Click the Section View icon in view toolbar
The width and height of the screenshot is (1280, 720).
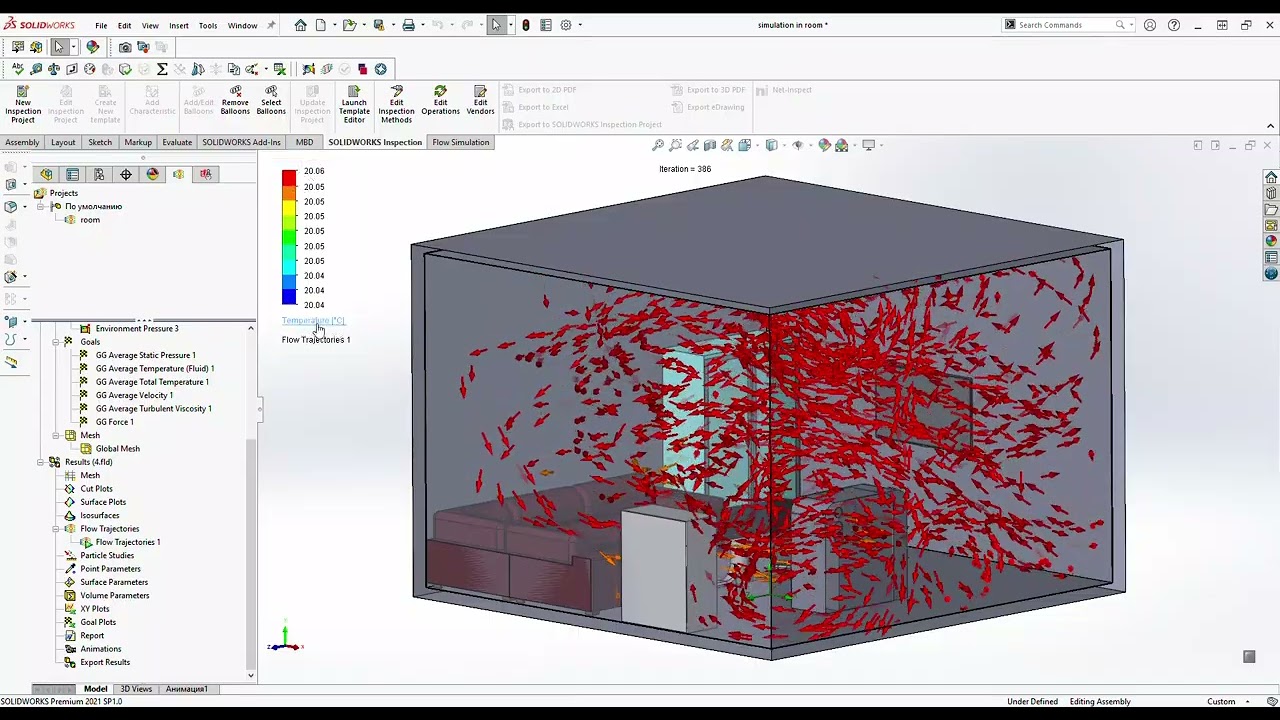point(710,145)
